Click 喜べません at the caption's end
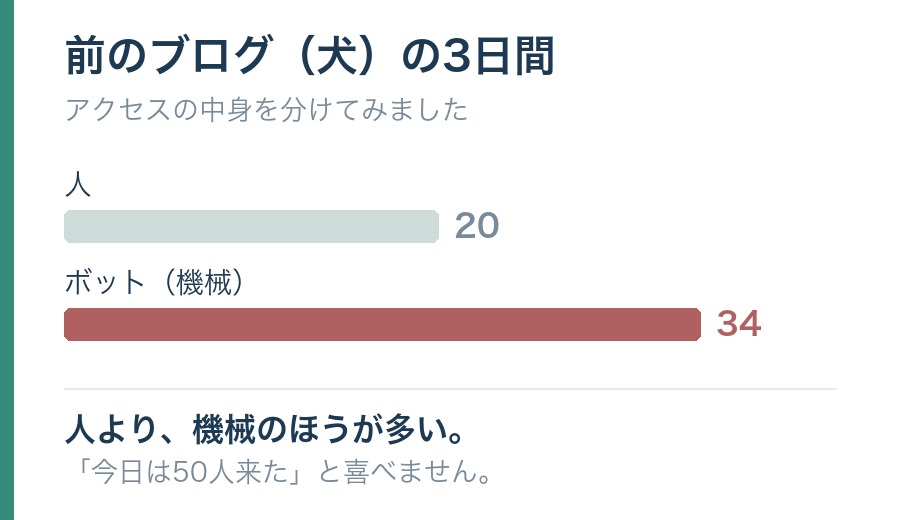 click(410, 472)
